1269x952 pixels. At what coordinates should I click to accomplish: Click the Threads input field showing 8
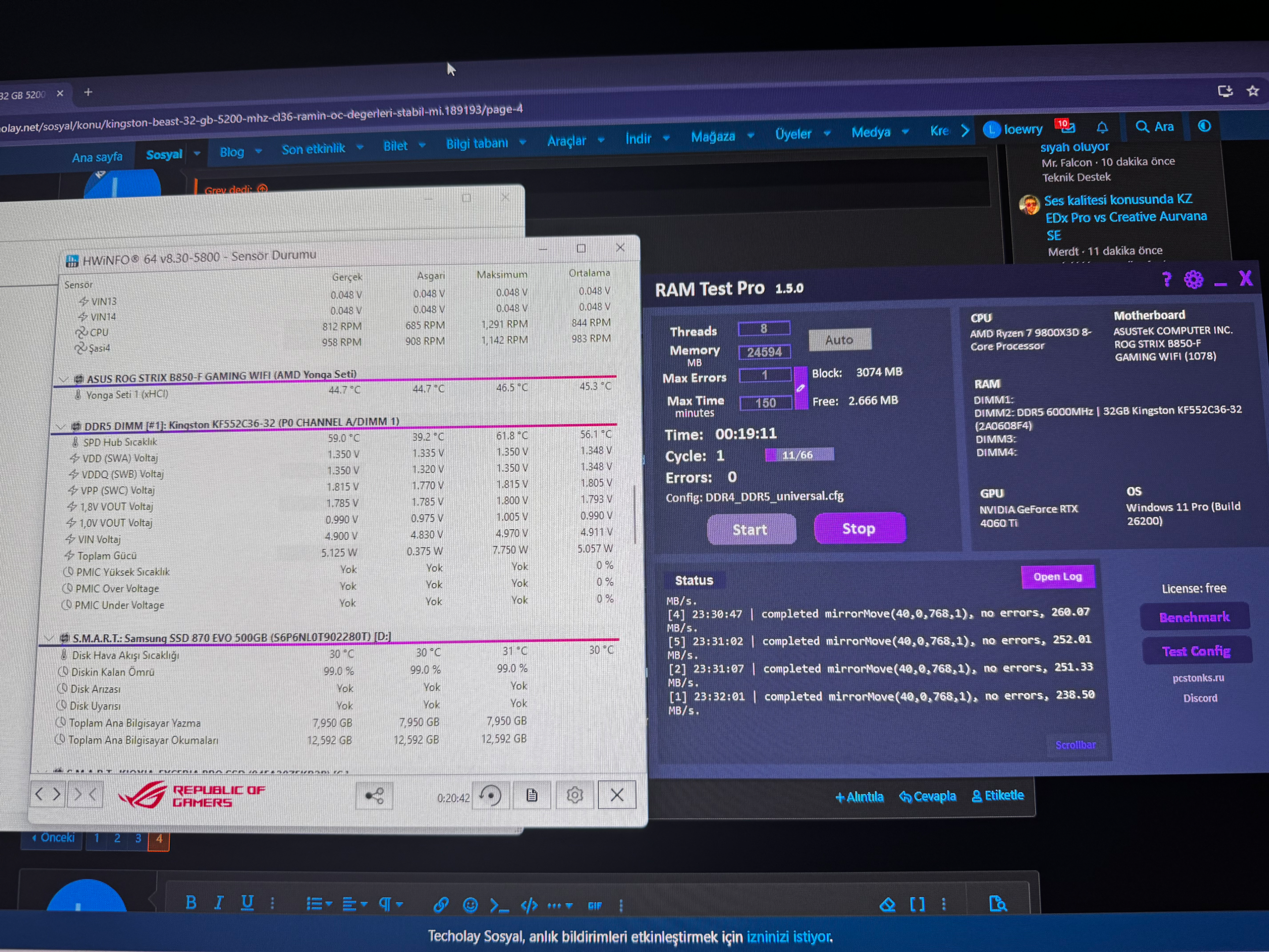click(763, 329)
